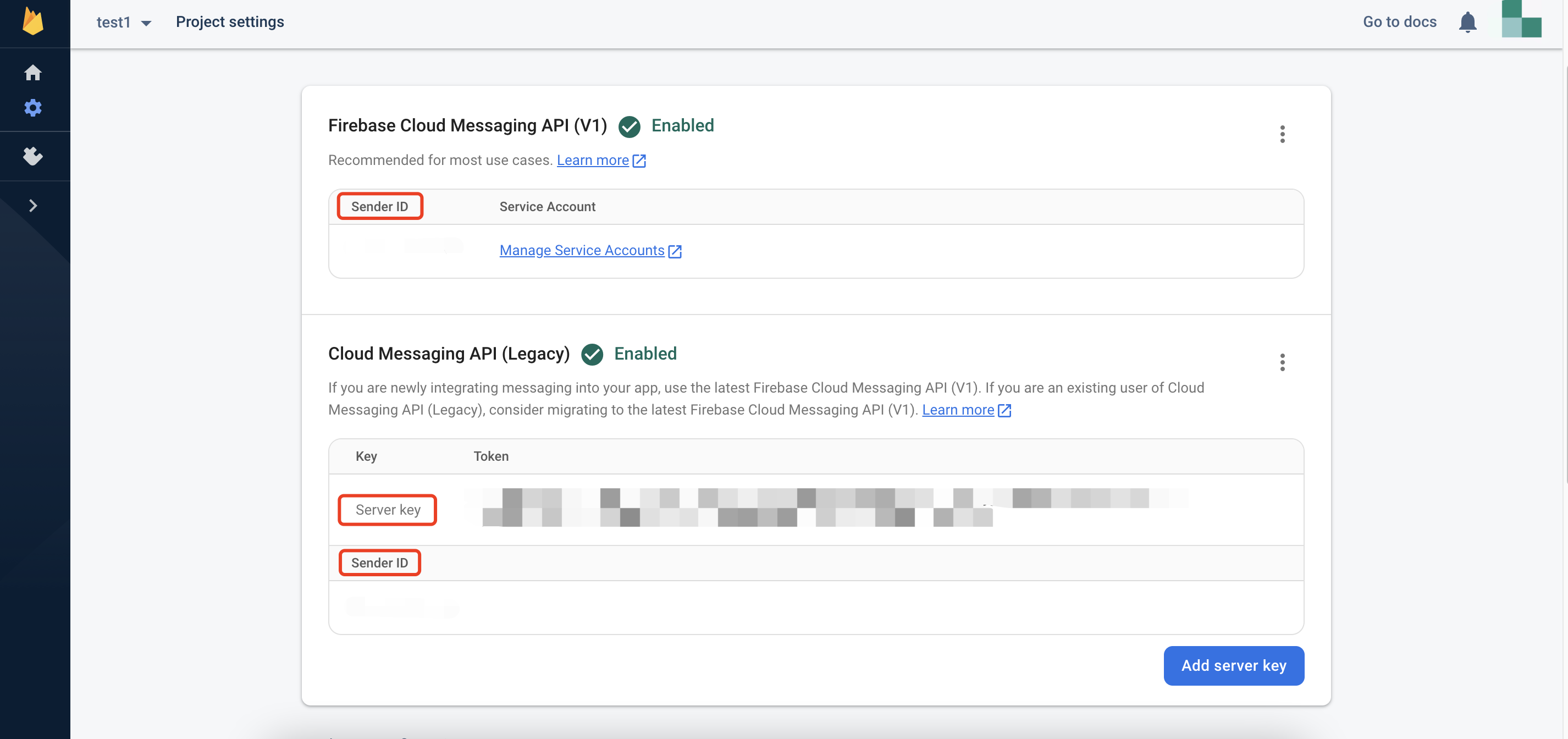Expand the sidebar with the chevron arrow
This screenshot has height=739, width=1568.
pyautogui.click(x=33, y=206)
